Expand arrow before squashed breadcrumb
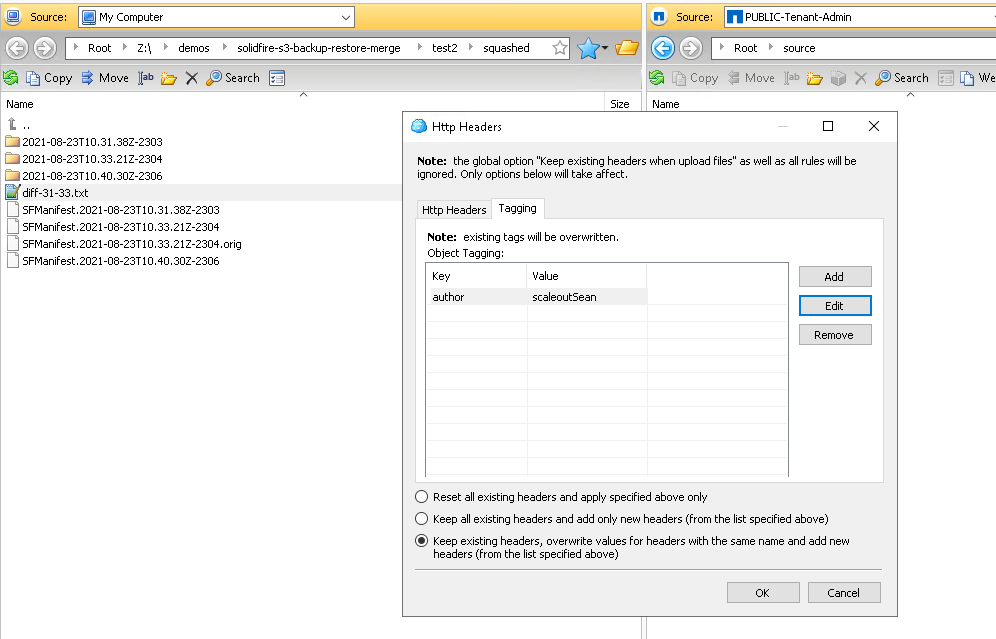Image resolution: width=996 pixels, height=639 pixels. pos(471,47)
